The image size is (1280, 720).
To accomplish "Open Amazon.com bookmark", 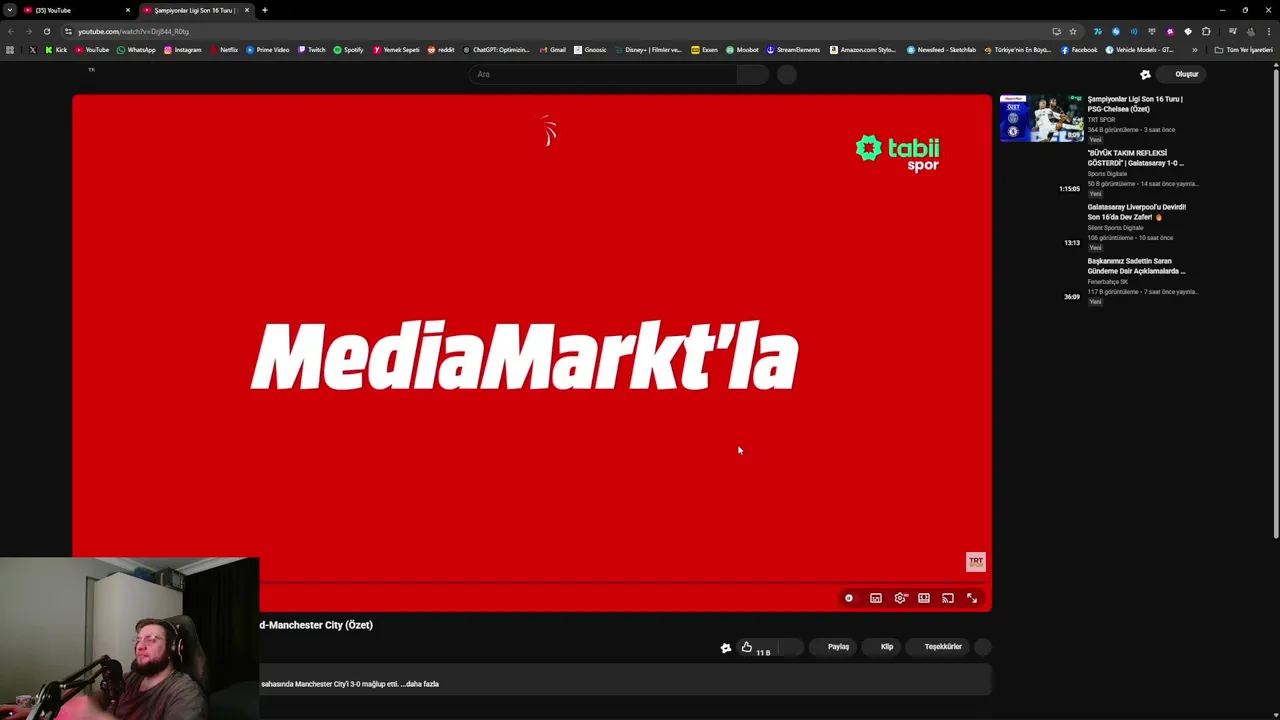I will point(863,50).
